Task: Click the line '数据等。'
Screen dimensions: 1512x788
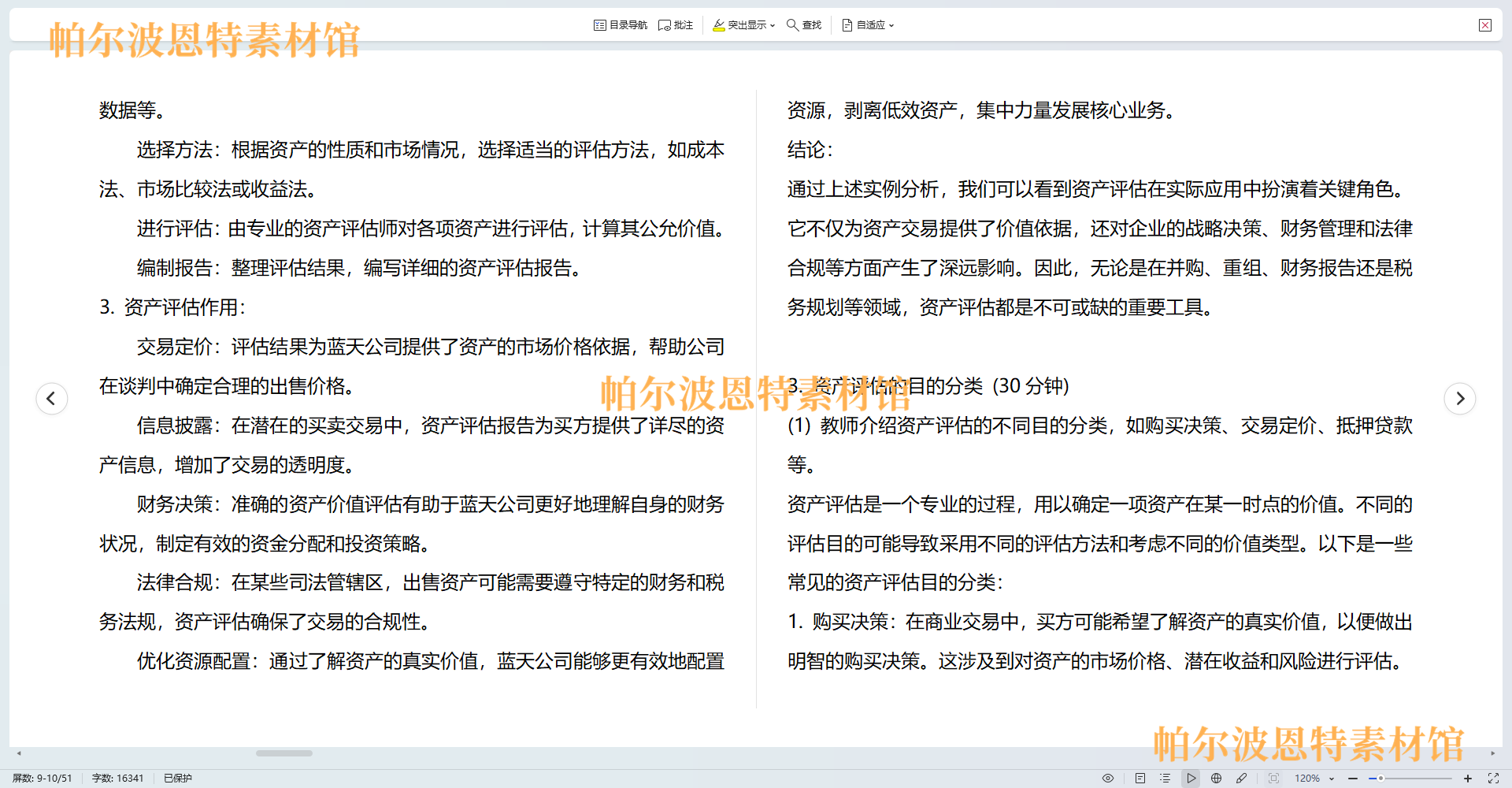Action: tap(133, 110)
